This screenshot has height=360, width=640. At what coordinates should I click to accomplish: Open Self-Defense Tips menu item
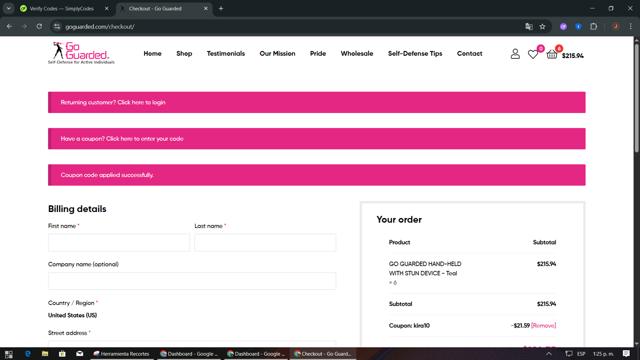coord(415,53)
